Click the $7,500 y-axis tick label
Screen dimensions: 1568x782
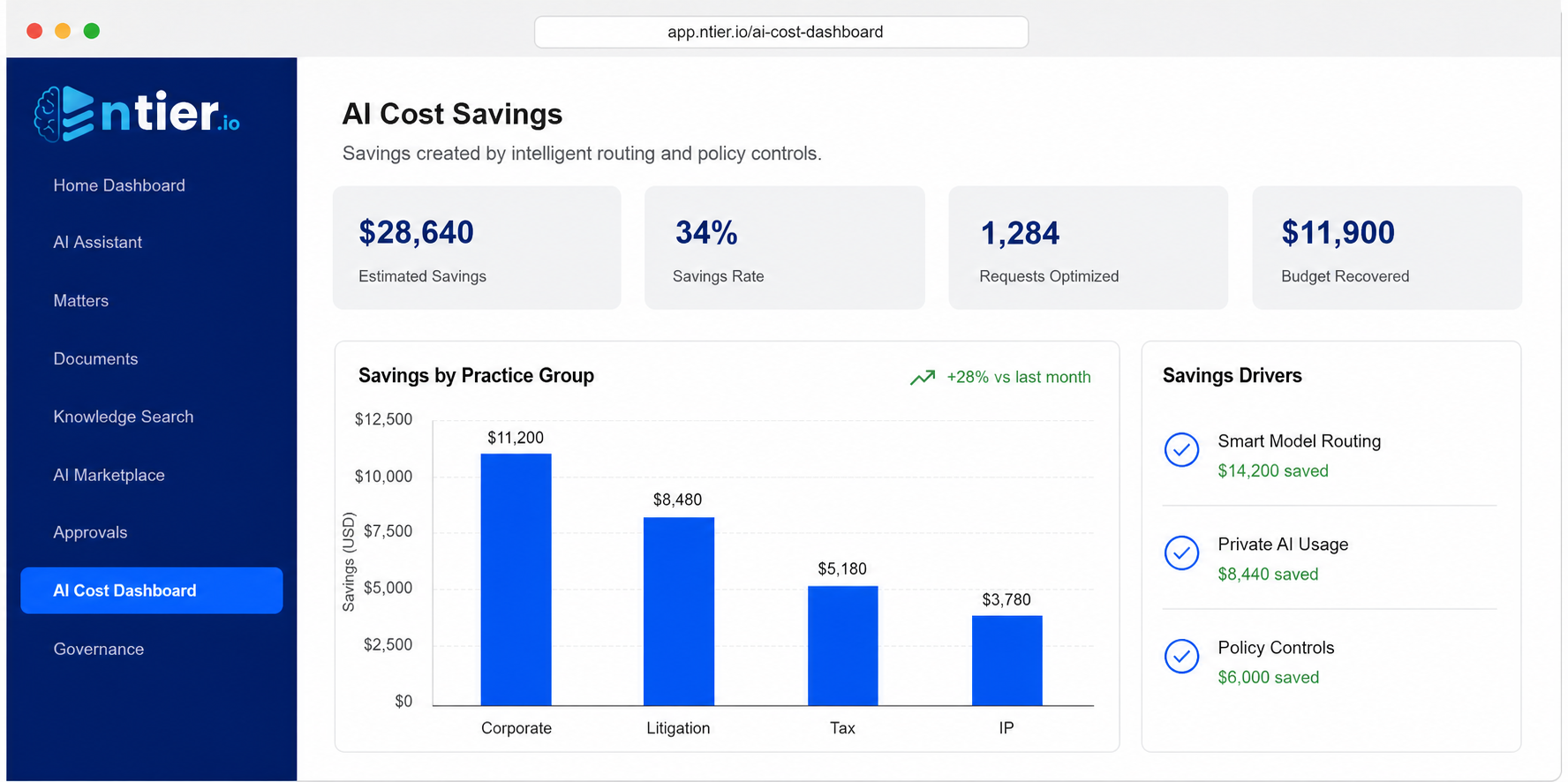388,530
